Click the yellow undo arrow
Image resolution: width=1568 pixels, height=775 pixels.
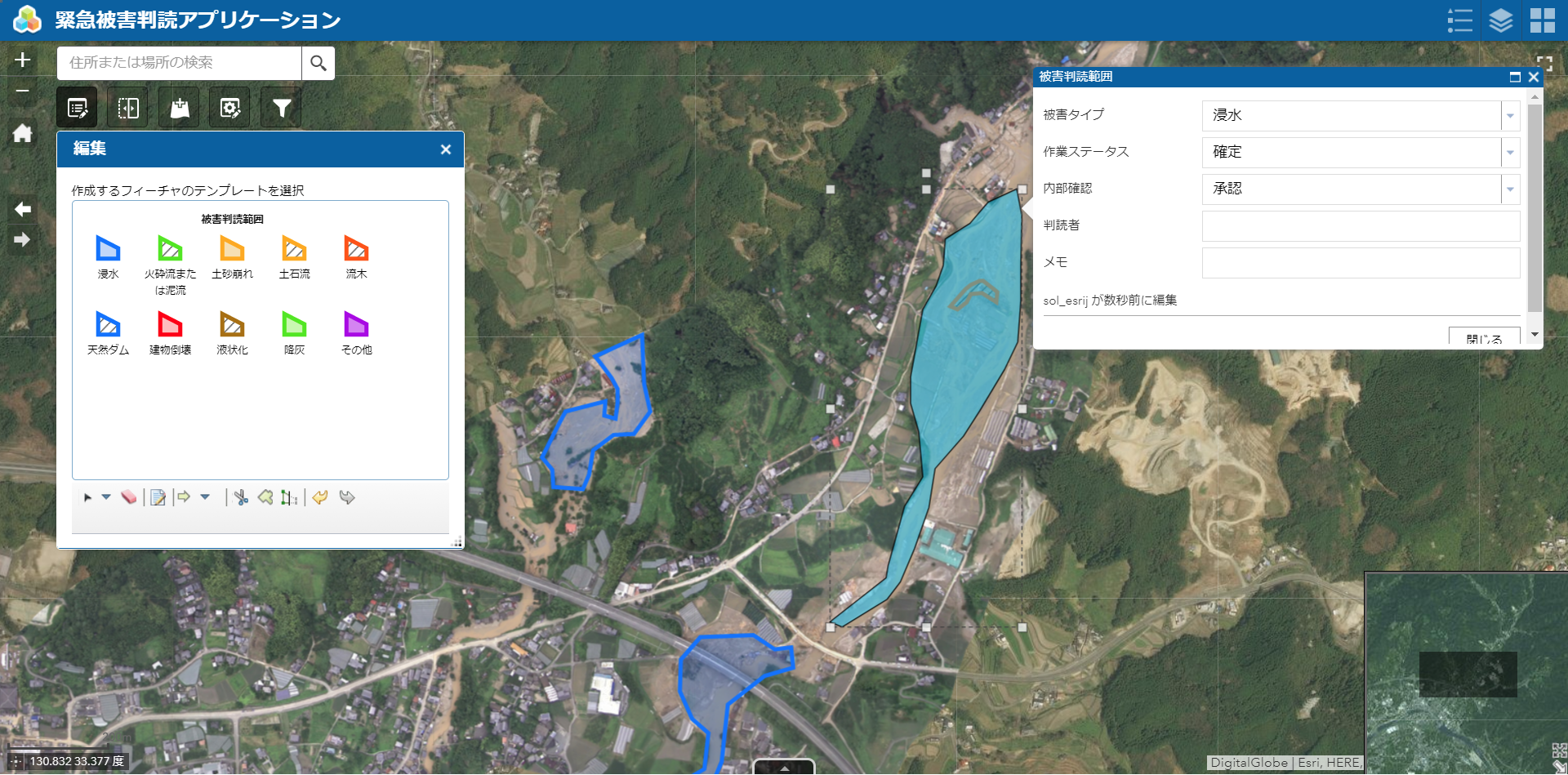click(320, 497)
